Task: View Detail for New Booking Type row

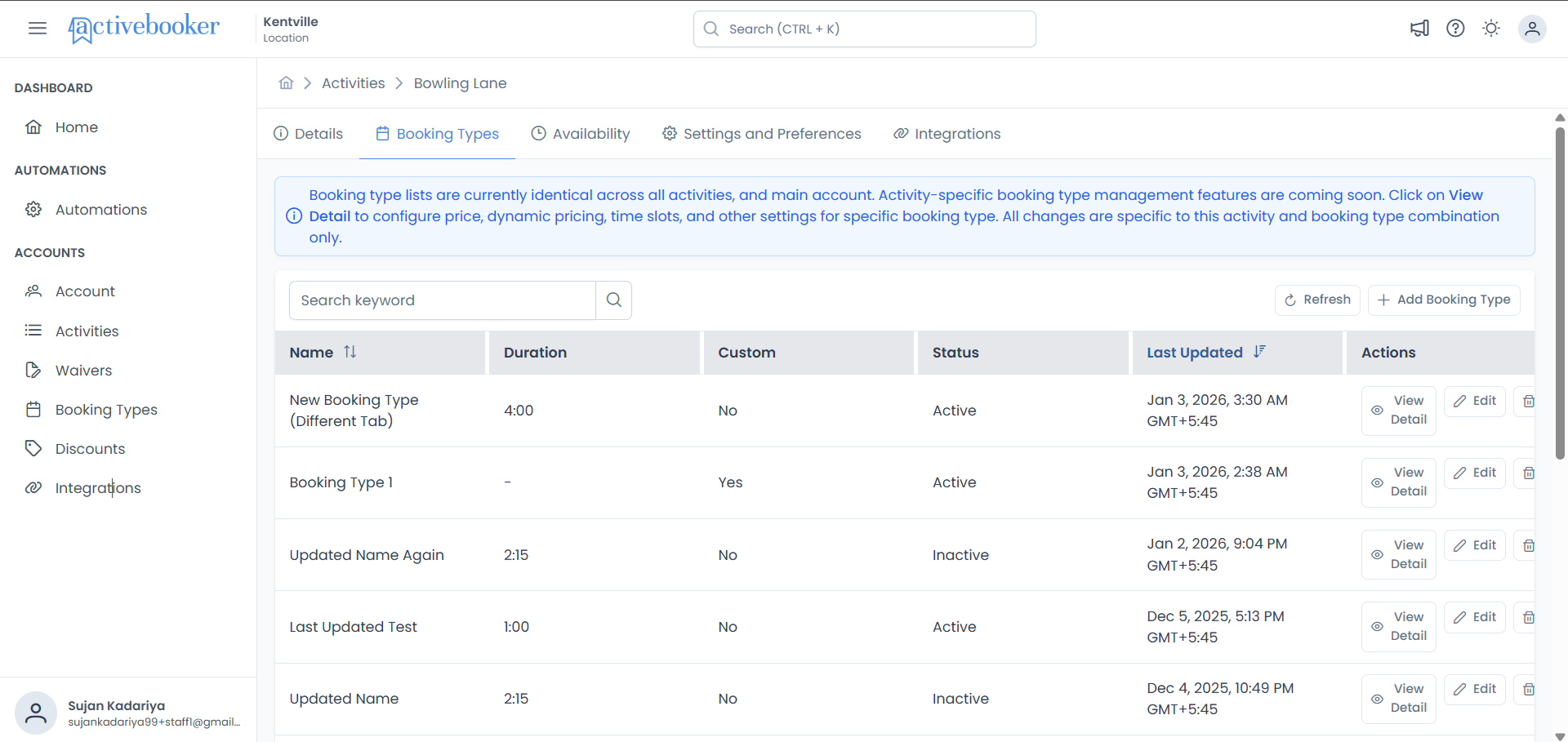Action: point(1399,411)
